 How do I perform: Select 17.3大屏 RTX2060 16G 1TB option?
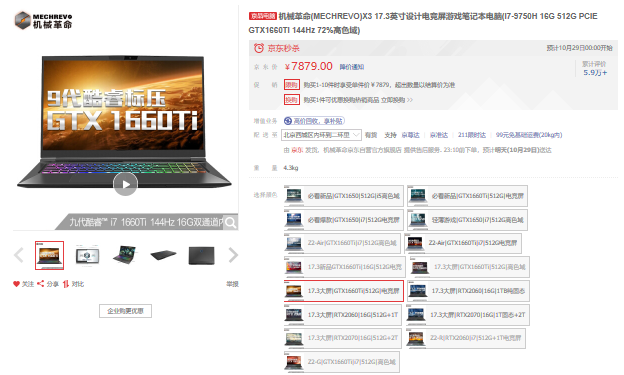tap(468, 291)
